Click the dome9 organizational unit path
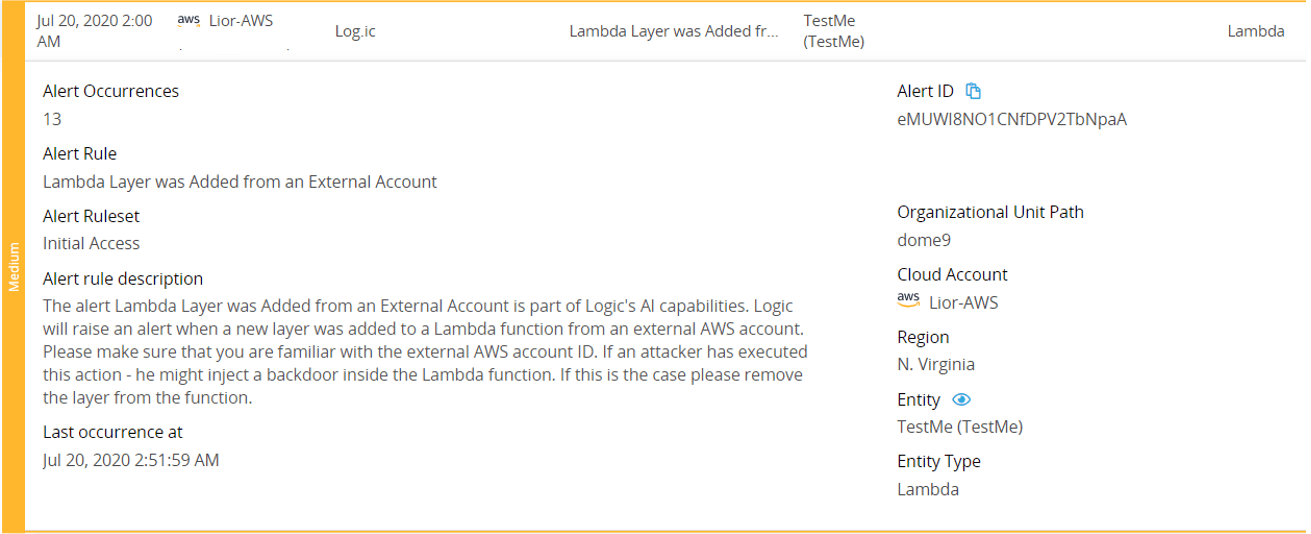Image resolution: width=1311 pixels, height=534 pixels. (x=924, y=240)
